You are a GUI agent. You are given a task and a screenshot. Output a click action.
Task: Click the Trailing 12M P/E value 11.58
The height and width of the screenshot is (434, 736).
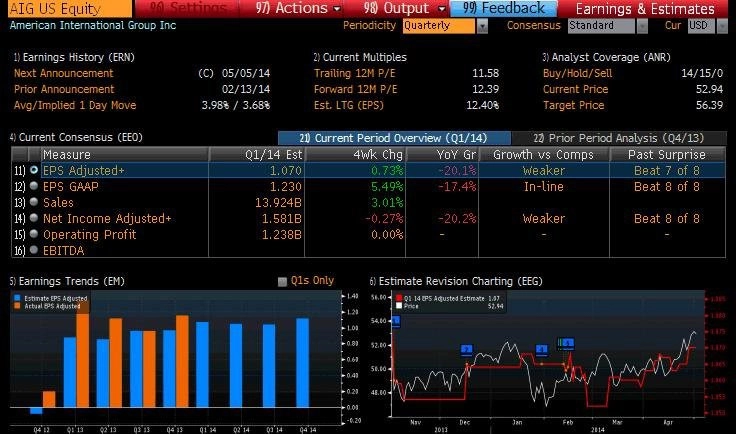485,73
